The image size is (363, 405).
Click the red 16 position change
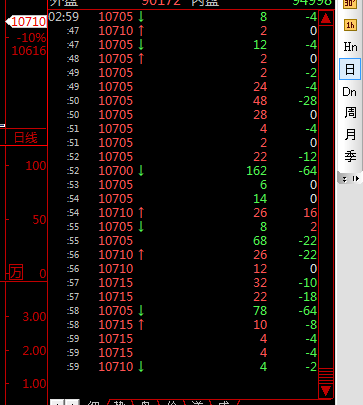click(310, 213)
